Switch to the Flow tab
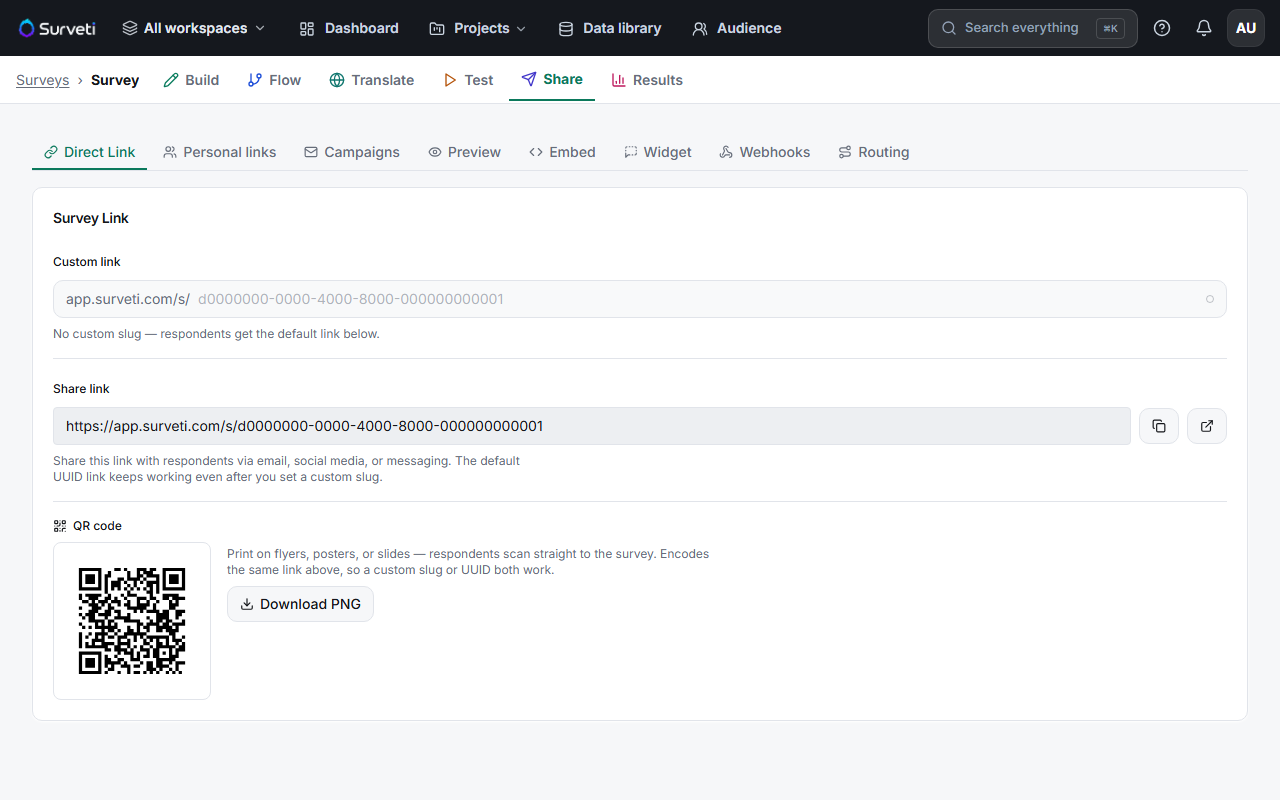The image size is (1280, 800). [x=274, y=80]
